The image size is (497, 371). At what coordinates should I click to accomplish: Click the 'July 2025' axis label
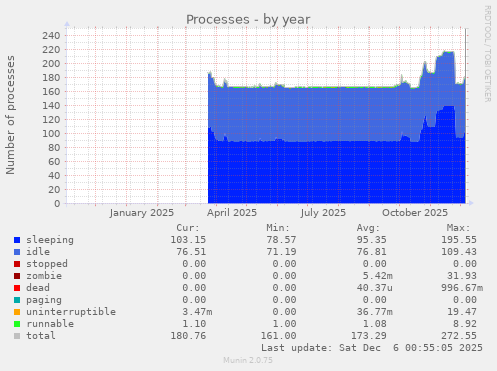323,213
